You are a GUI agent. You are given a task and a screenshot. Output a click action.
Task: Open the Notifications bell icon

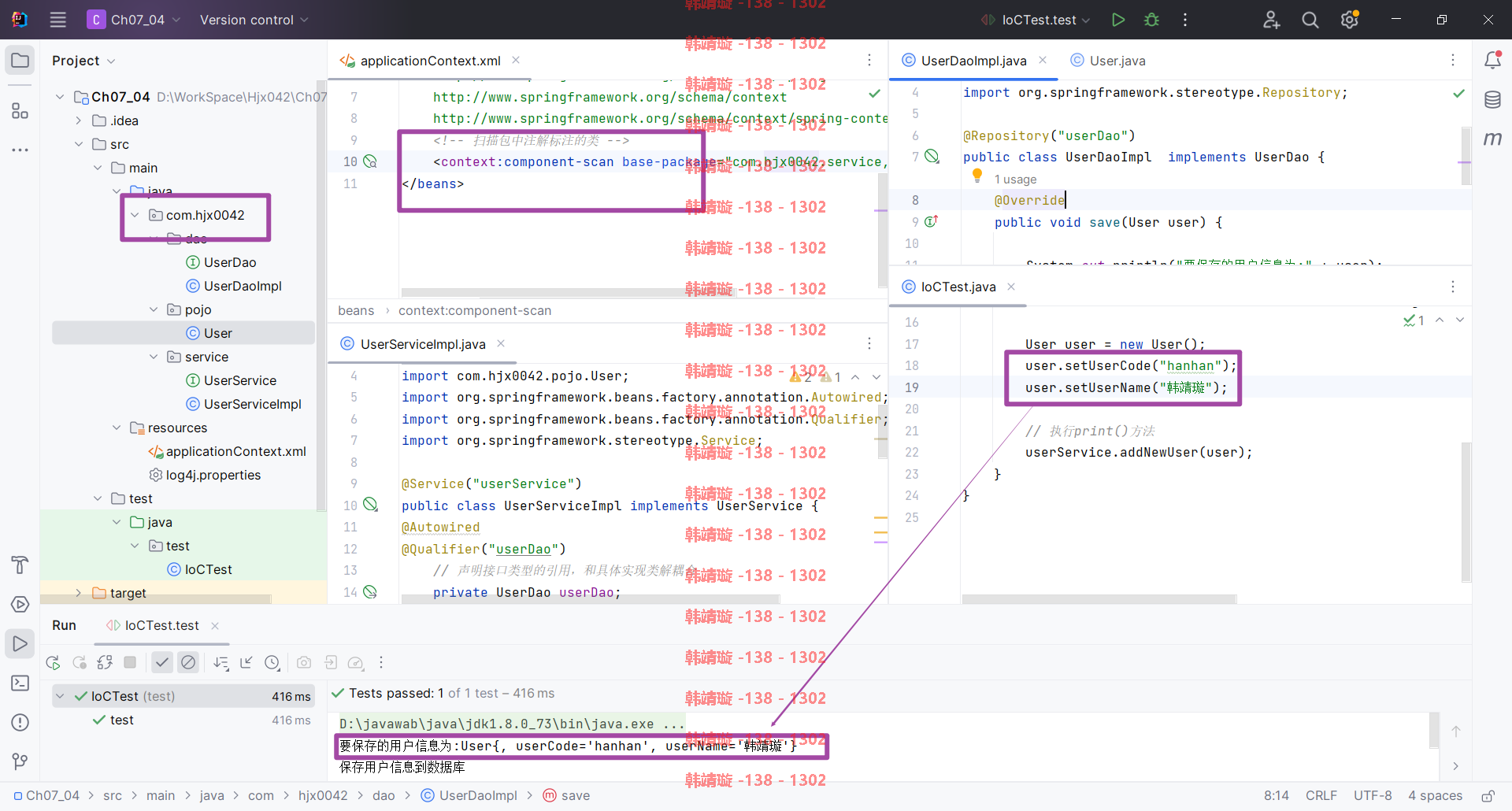pyautogui.click(x=1492, y=60)
